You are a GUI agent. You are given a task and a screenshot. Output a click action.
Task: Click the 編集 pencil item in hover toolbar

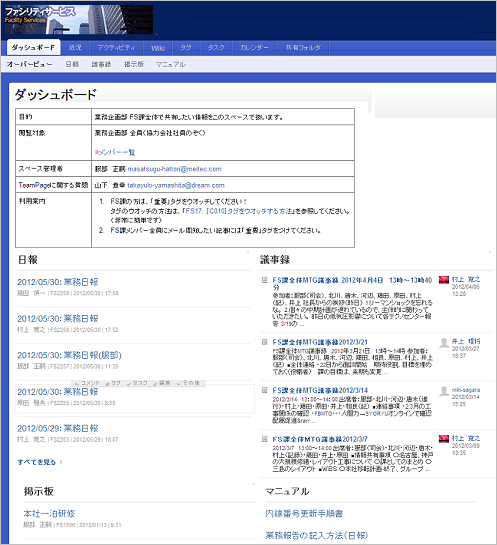click(x=162, y=383)
